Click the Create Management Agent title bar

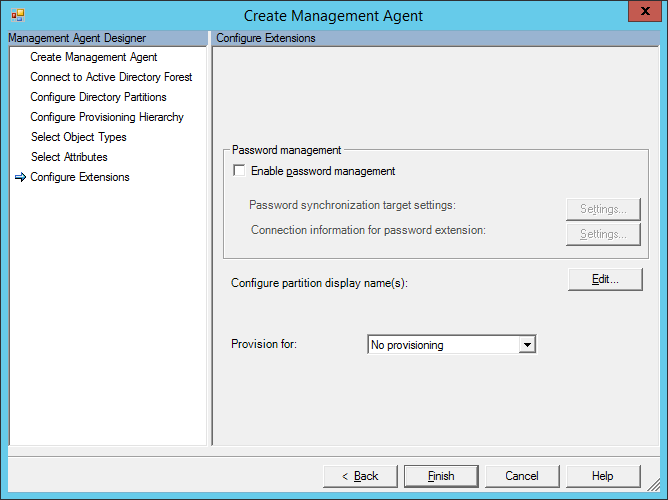point(334,15)
